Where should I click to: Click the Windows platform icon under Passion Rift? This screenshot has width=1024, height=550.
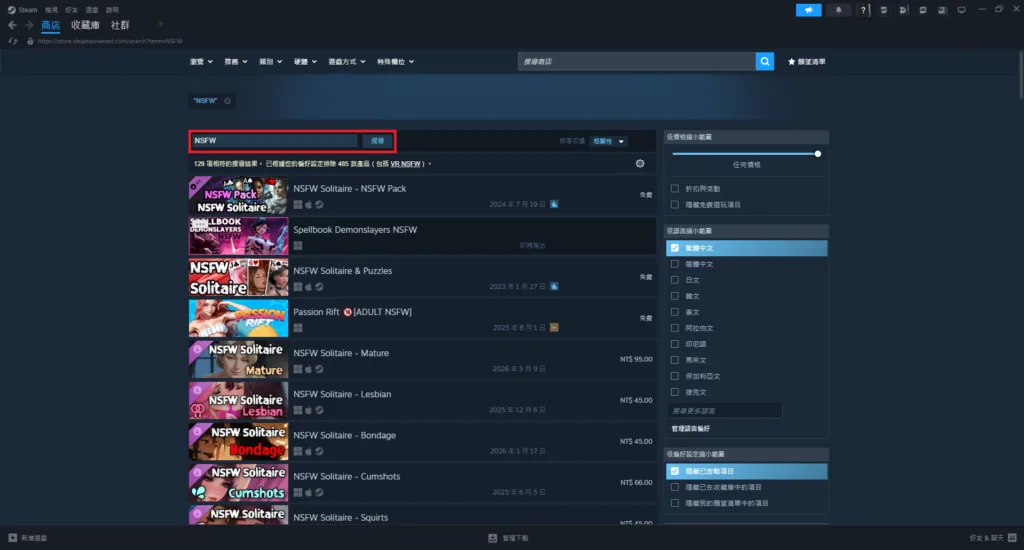coord(298,328)
